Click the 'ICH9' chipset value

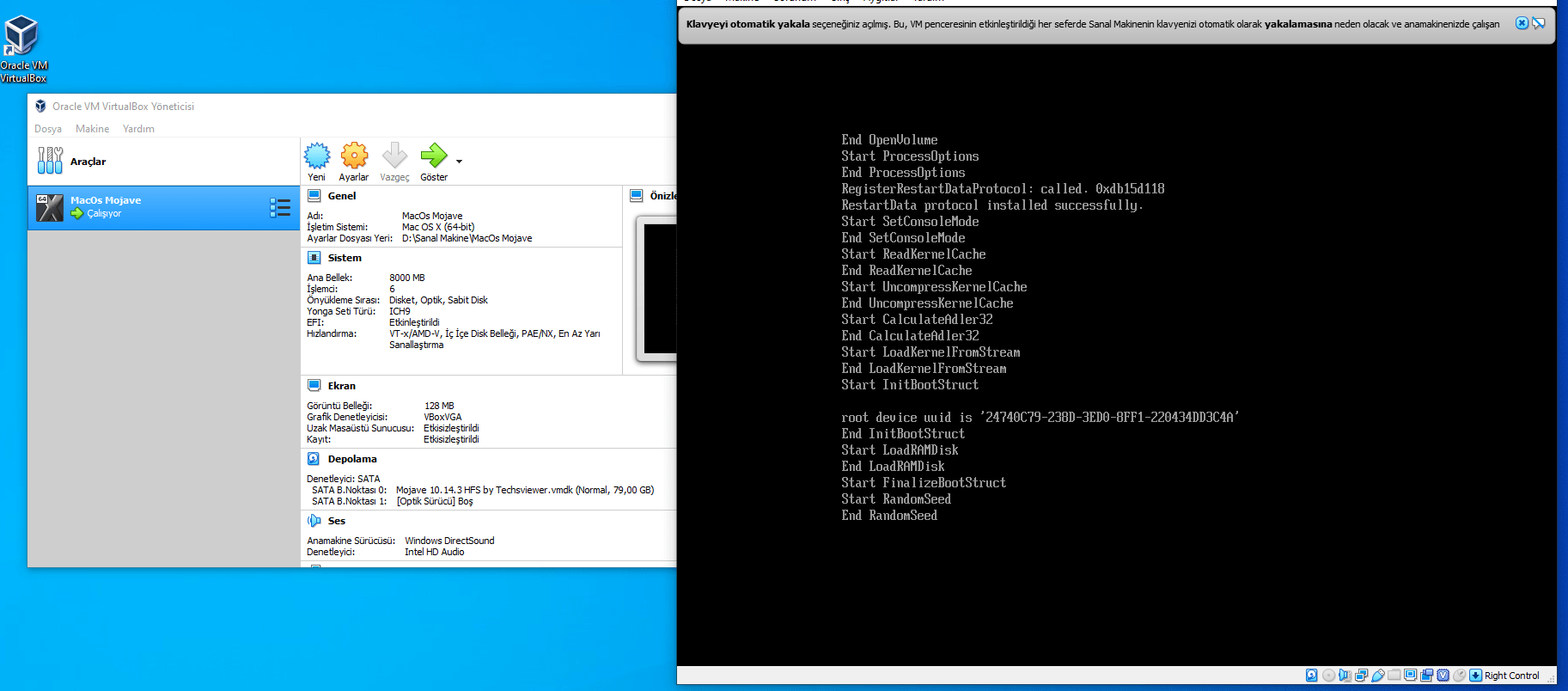click(400, 311)
